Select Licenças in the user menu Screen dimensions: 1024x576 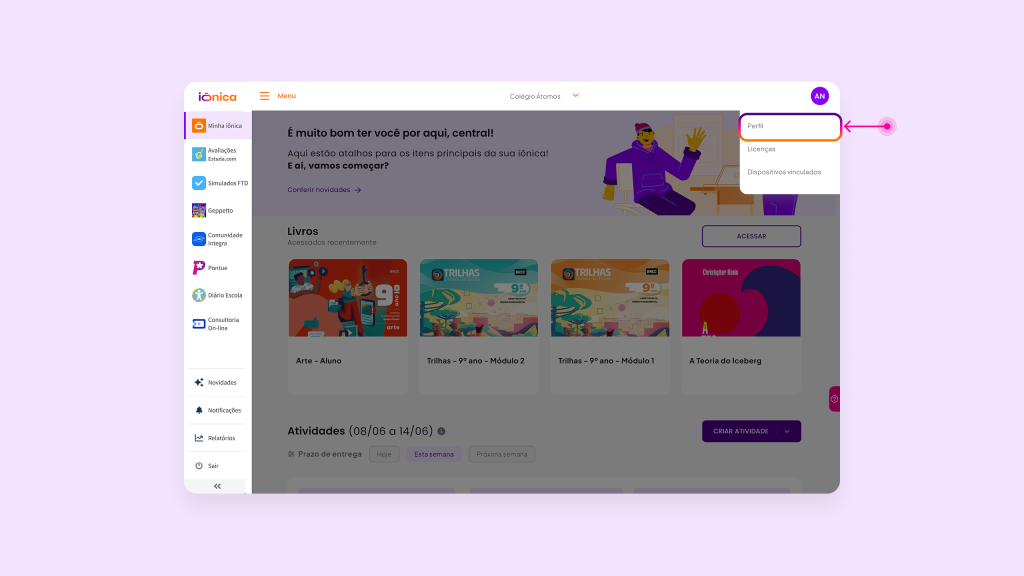pos(761,149)
